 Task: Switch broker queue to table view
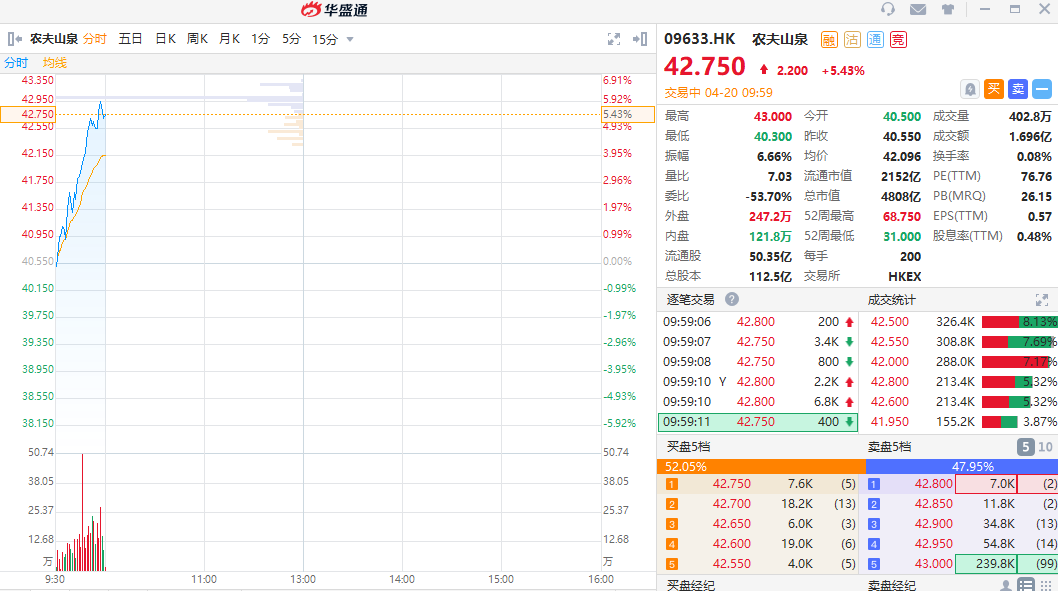1026,585
